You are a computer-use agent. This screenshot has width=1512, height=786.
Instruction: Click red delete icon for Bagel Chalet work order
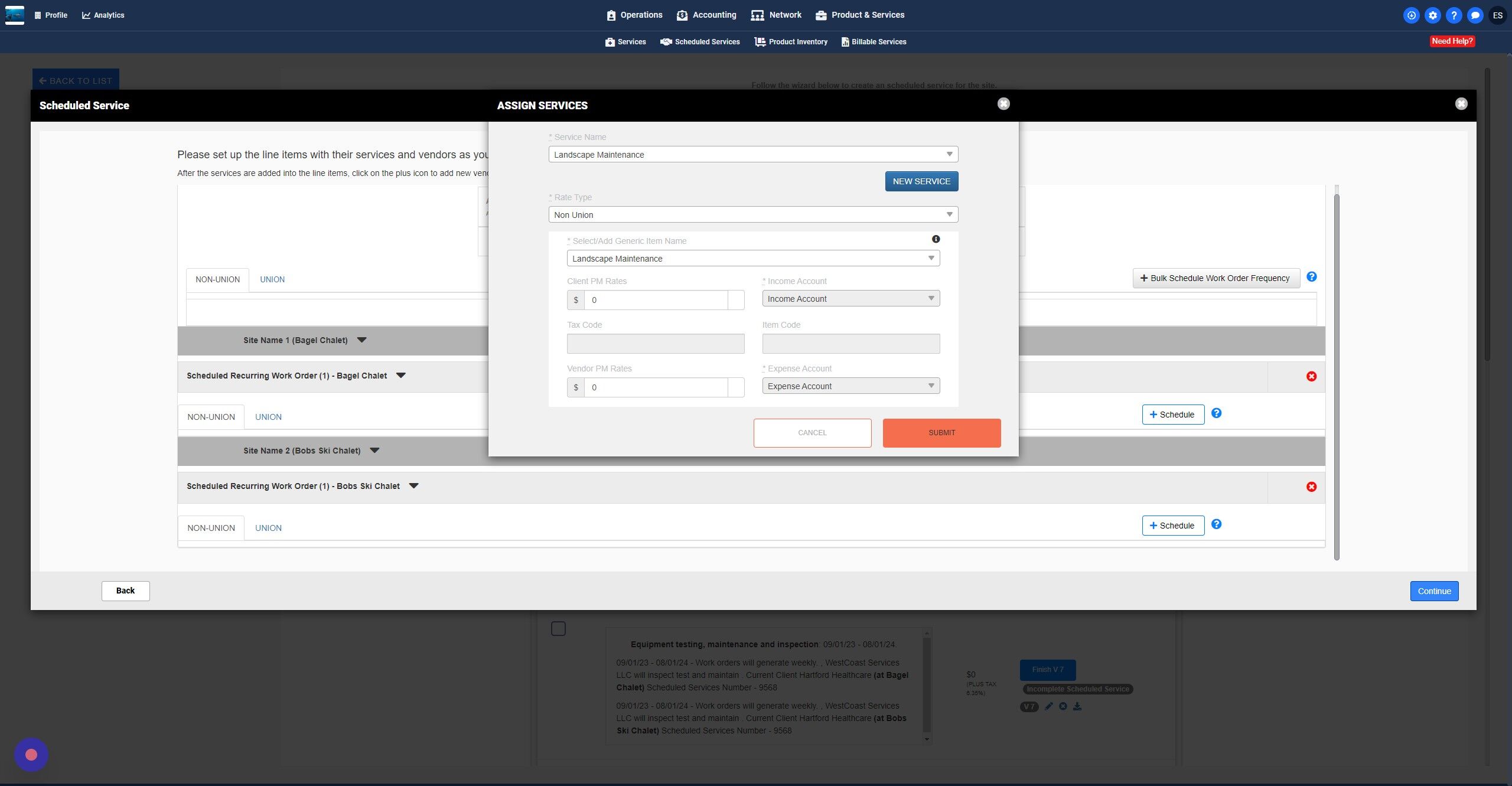click(1311, 377)
